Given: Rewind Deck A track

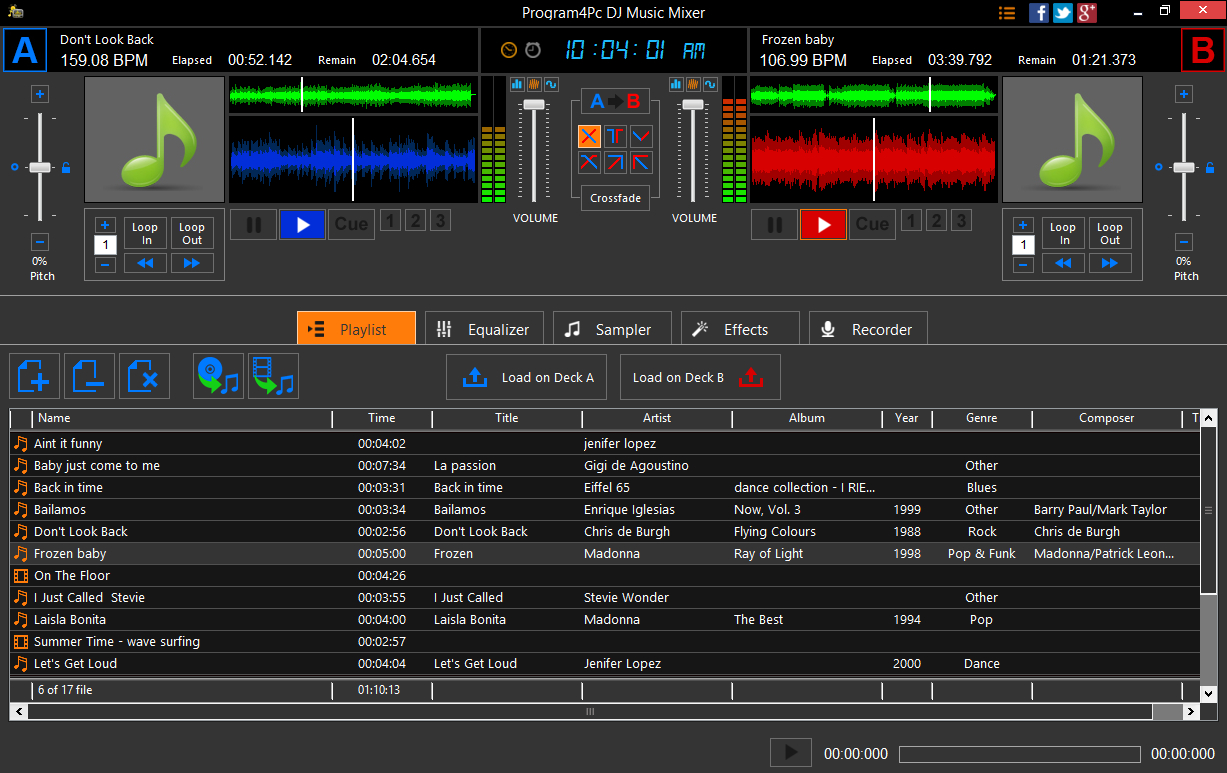Looking at the screenshot, I should (145, 263).
